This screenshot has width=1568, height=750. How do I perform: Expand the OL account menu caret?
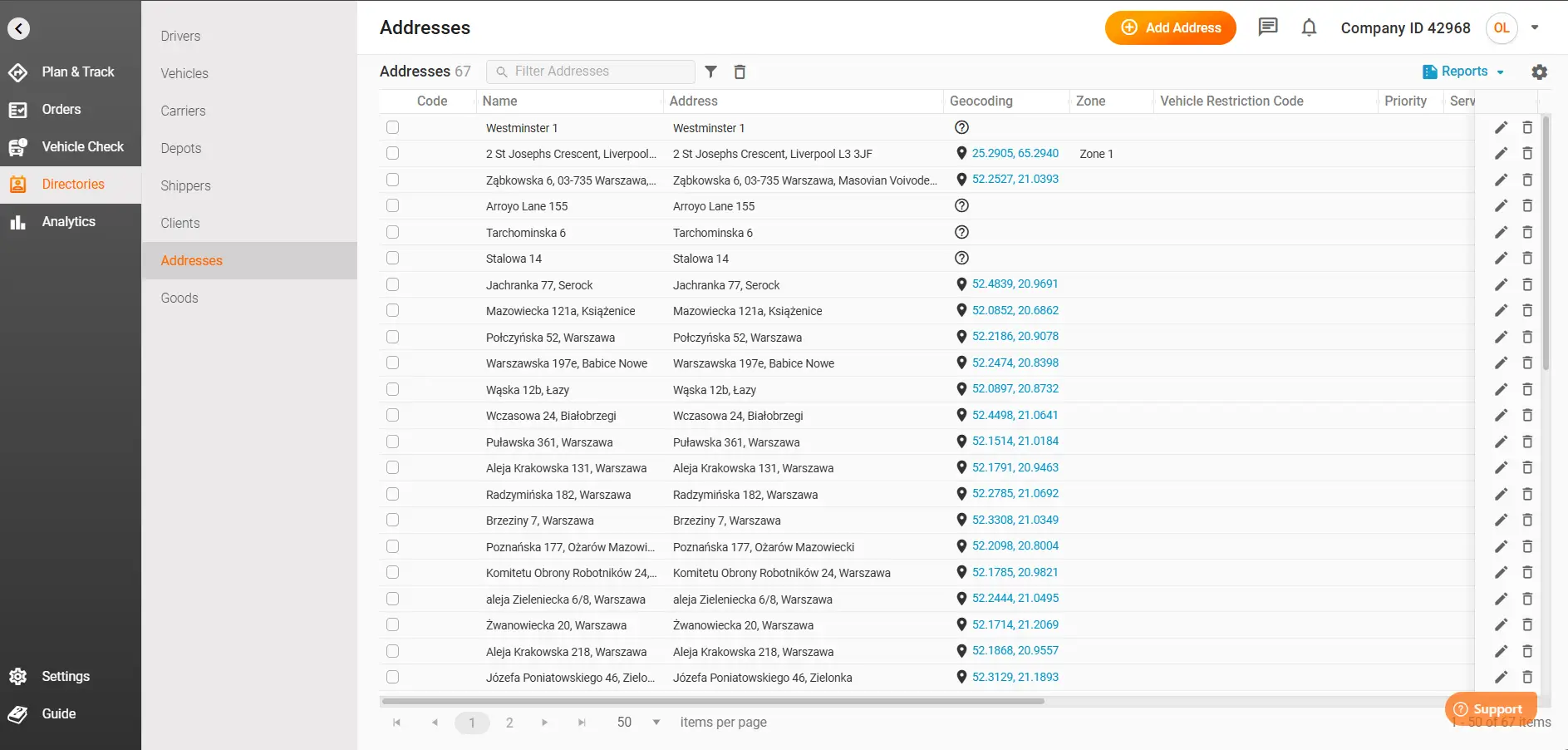1536,27
